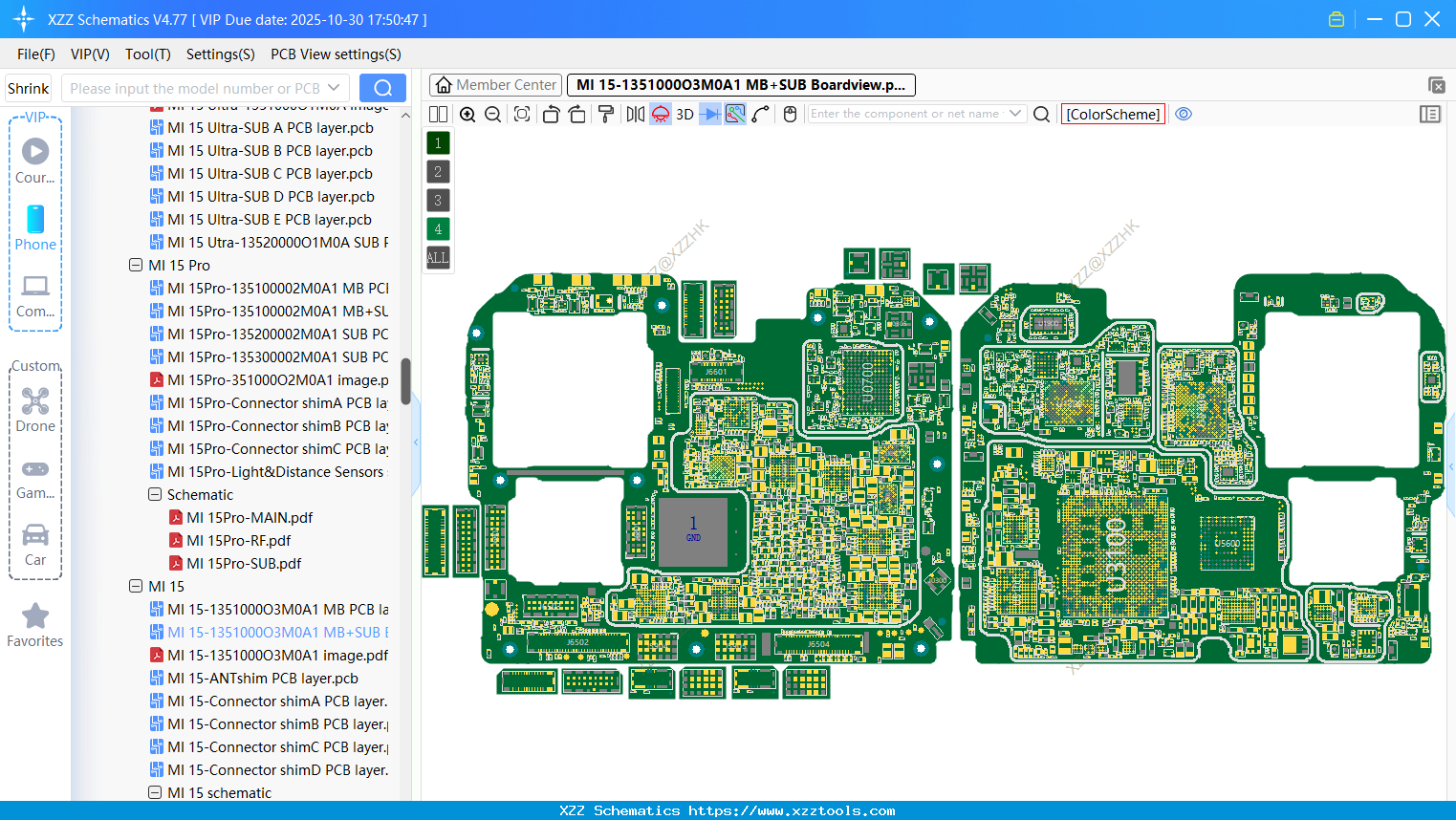
Task: Open the Member Center
Action: (x=495, y=84)
